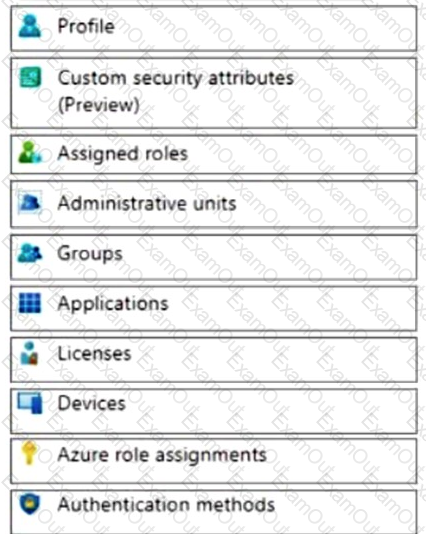Click the Profile user icon
This screenshot has height=534, width=426.
(30, 27)
